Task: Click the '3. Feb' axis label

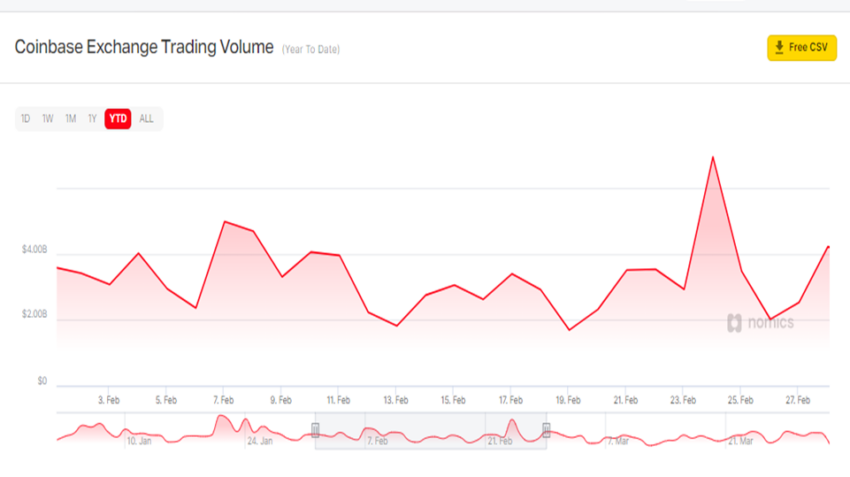Action: point(108,400)
